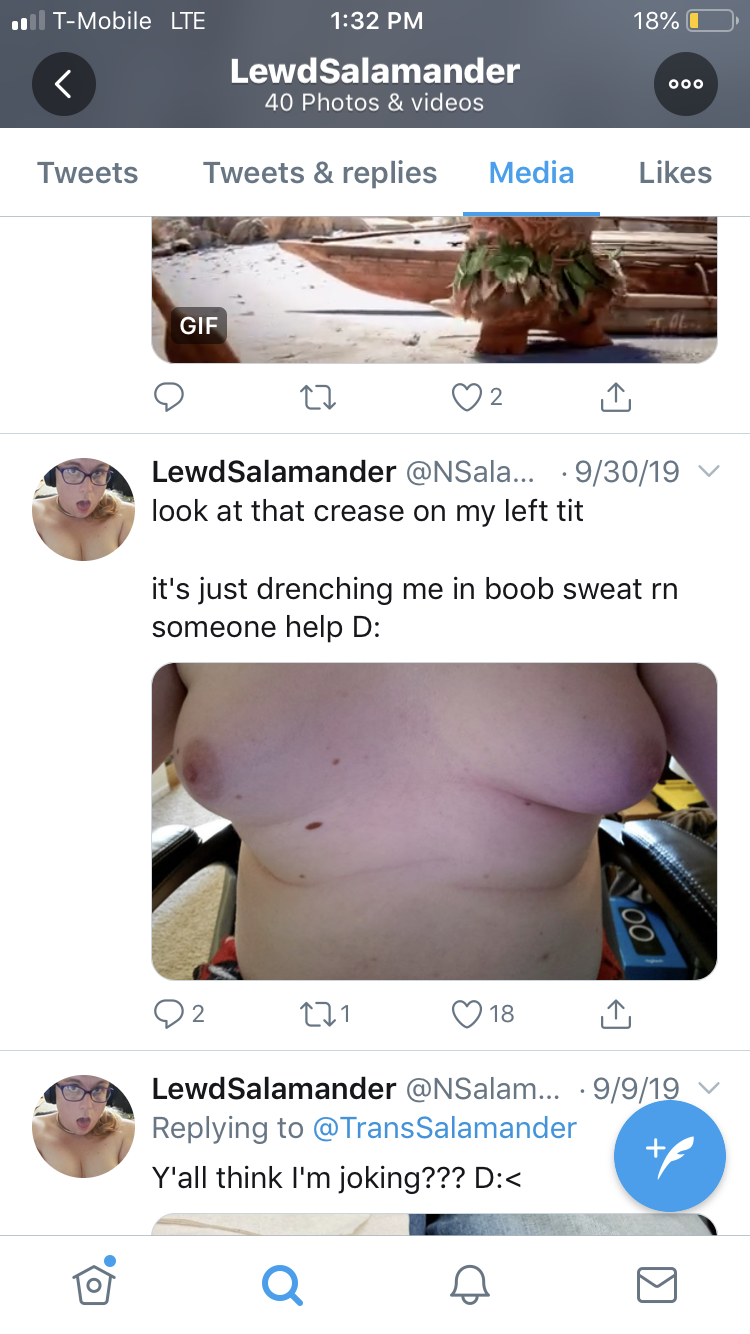
Task: Open the Home tab in bottom bar
Action: pos(93,1283)
